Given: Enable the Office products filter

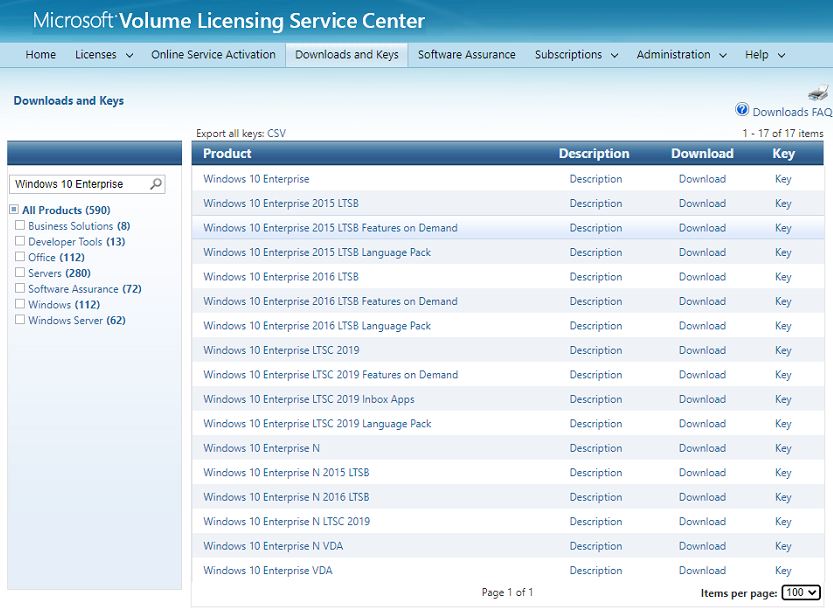Looking at the screenshot, I should 20,256.
